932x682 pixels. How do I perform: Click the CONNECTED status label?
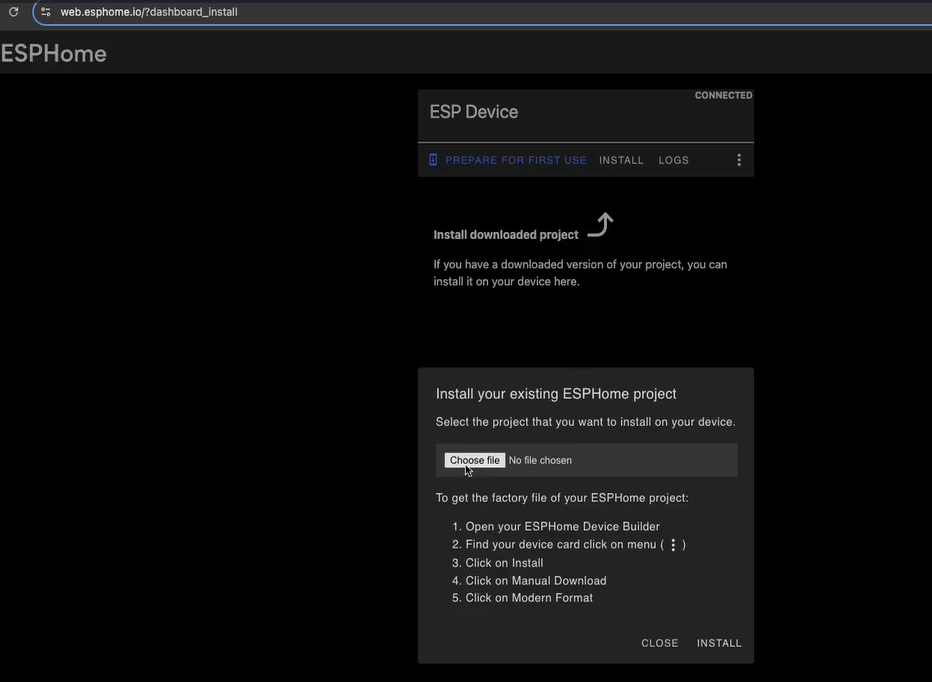(723, 95)
